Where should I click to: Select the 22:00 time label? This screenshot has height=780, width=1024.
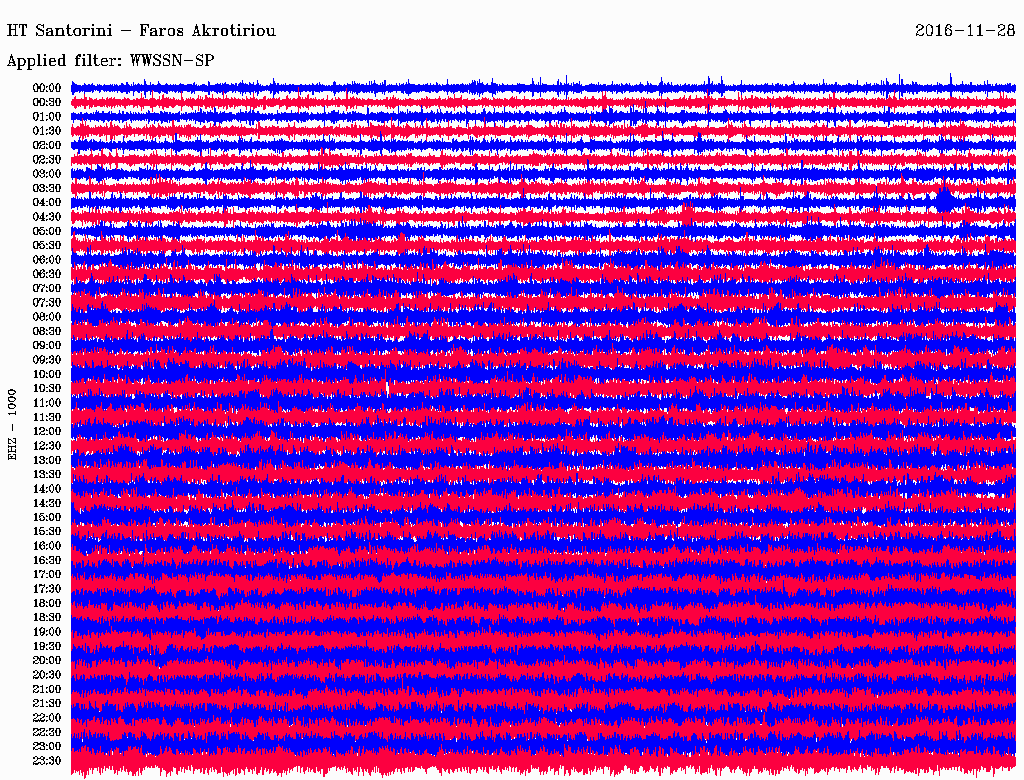point(46,718)
